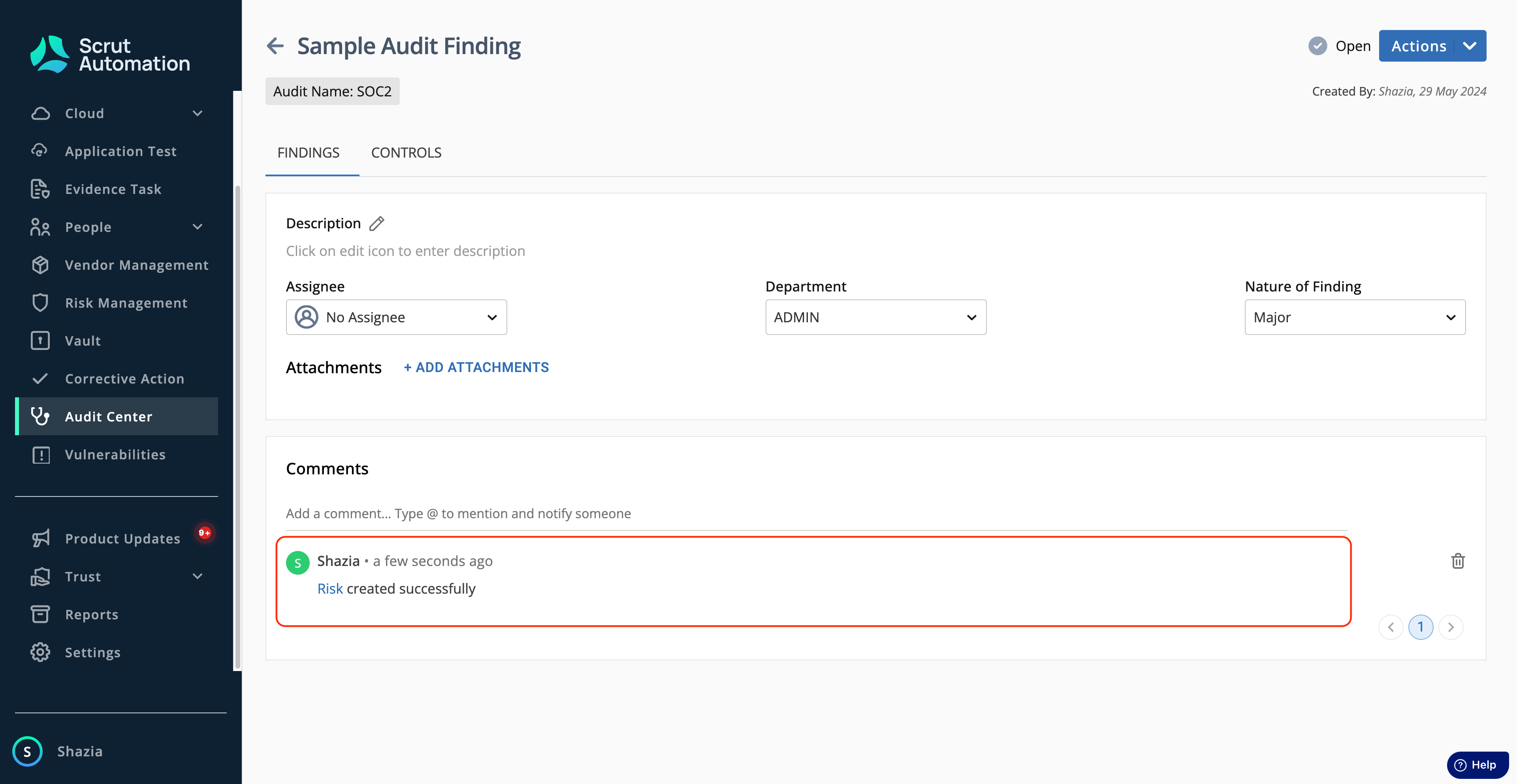1517x784 pixels.
Task: Open Settings in sidebar
Action: (x=117, y=652)
